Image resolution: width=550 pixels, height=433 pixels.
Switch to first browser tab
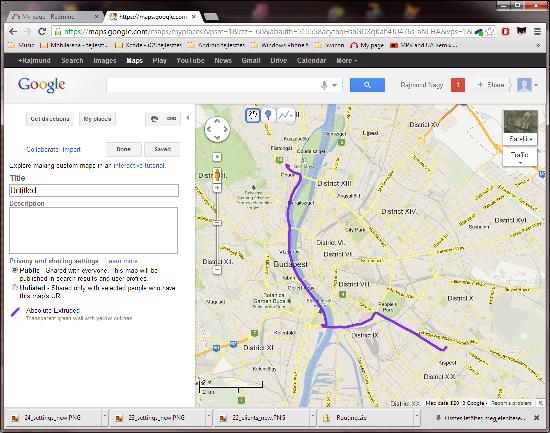(55, 16)
